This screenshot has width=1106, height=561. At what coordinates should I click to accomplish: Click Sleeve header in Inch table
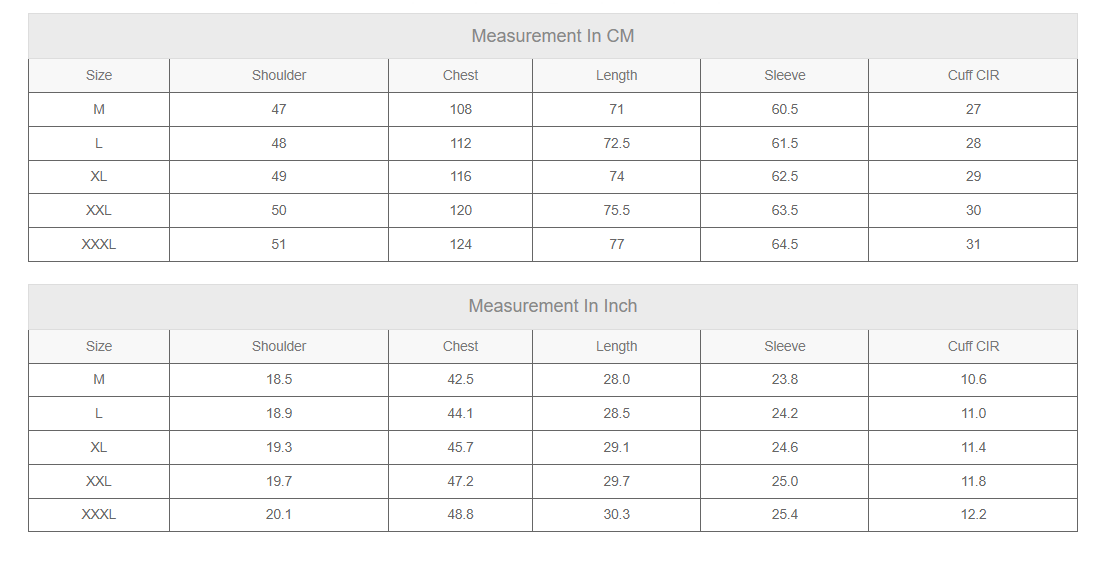[x=784, y=346]
